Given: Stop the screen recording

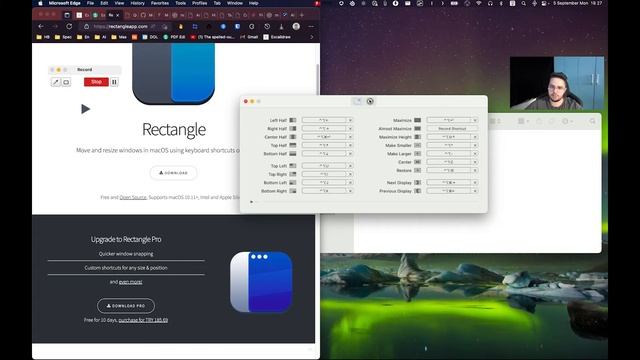Looking at the screenshot, I should tap(96, 82).
